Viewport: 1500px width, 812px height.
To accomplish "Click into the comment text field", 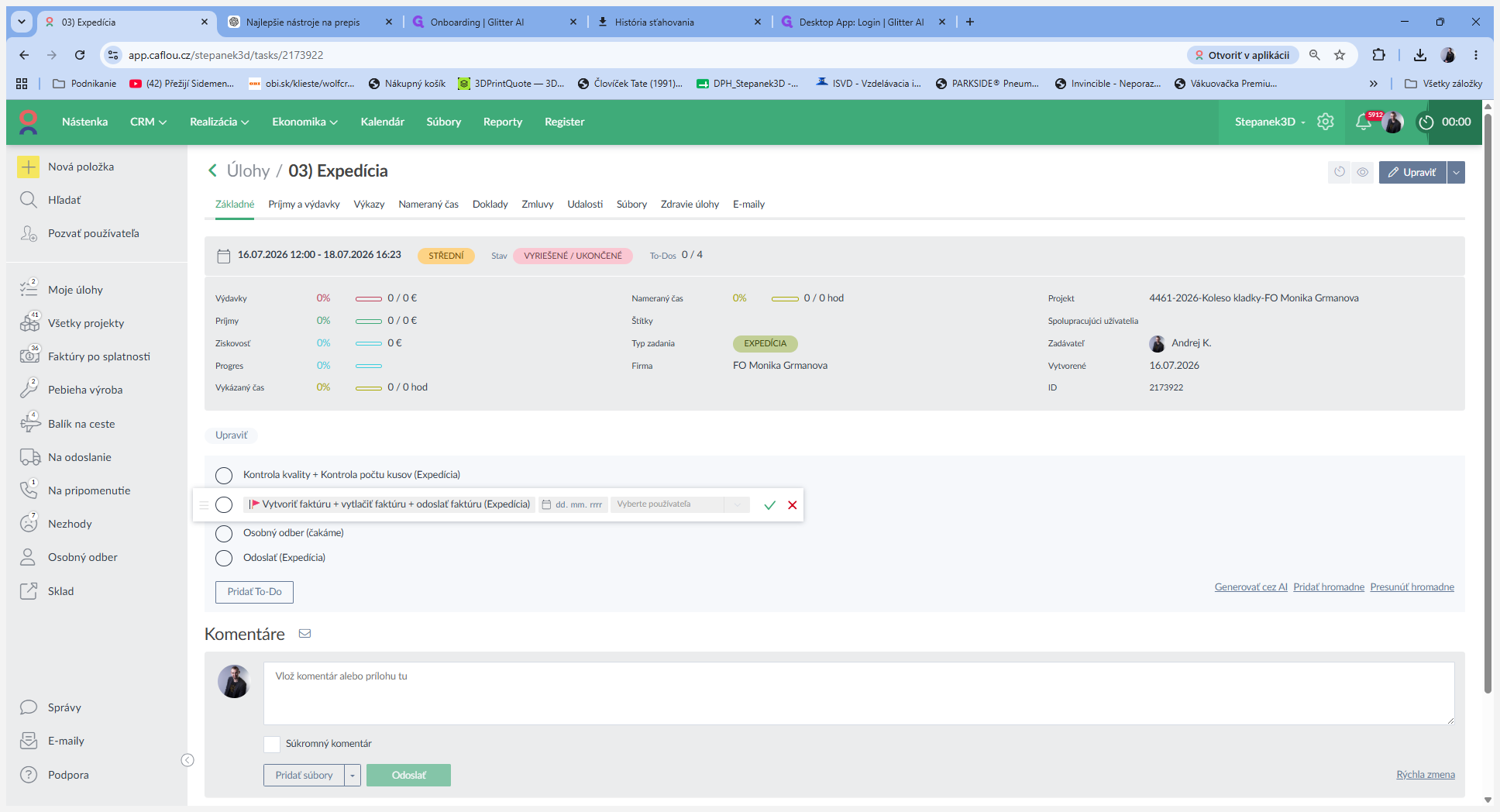I will [x=858, y=693].
